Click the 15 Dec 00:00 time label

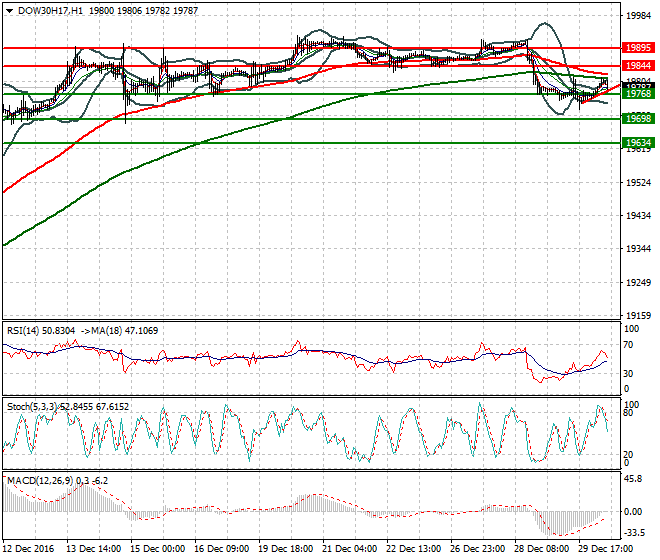point(157,549)
